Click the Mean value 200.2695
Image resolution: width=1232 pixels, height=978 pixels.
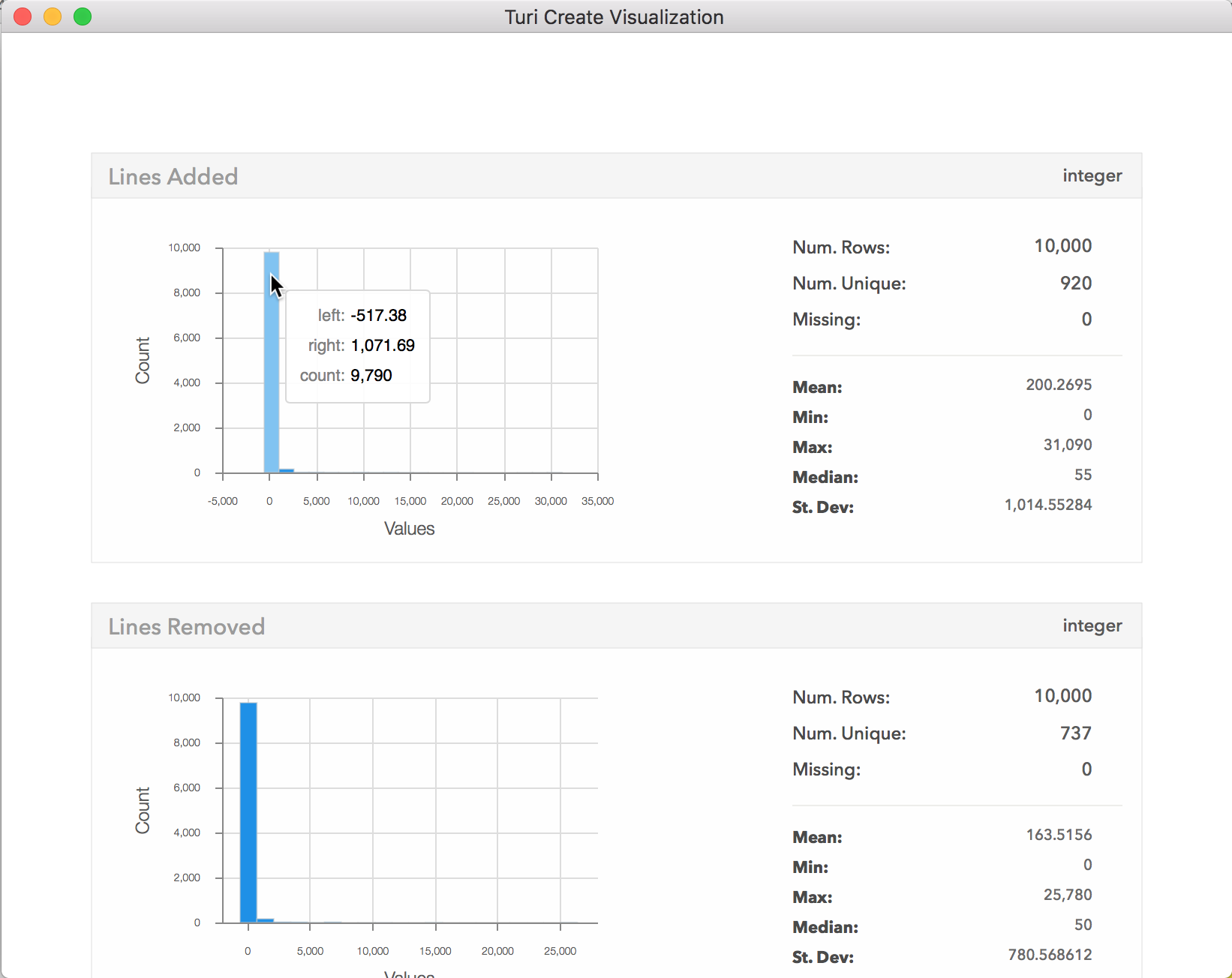pyautogui.click(x=1059, y=385)
